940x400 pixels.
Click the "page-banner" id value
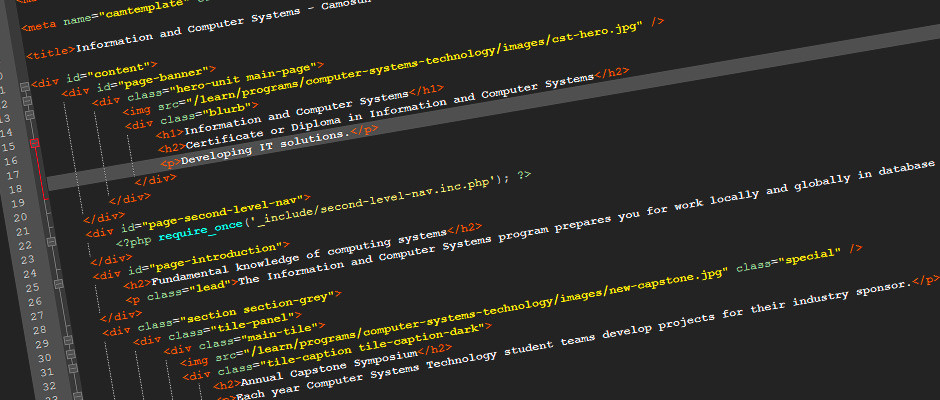165,77
